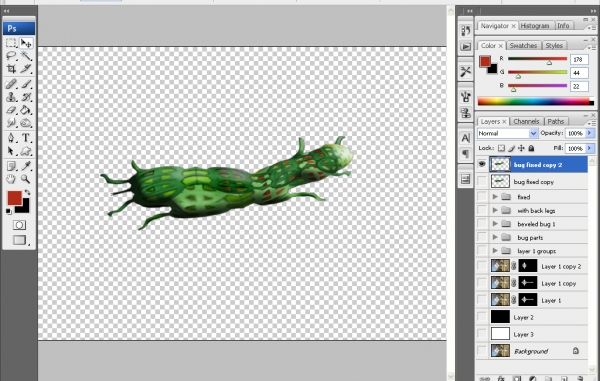Open the Layers panel options menu

point(592,123)
